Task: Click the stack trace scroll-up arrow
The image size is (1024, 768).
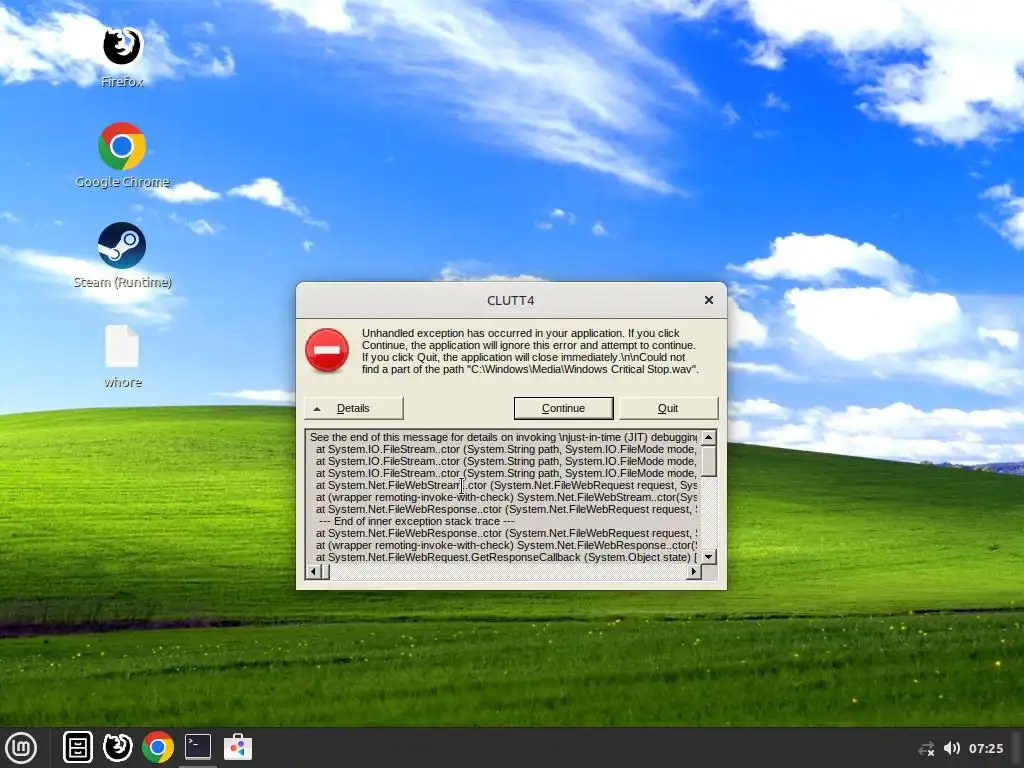Action: [709, 437]
